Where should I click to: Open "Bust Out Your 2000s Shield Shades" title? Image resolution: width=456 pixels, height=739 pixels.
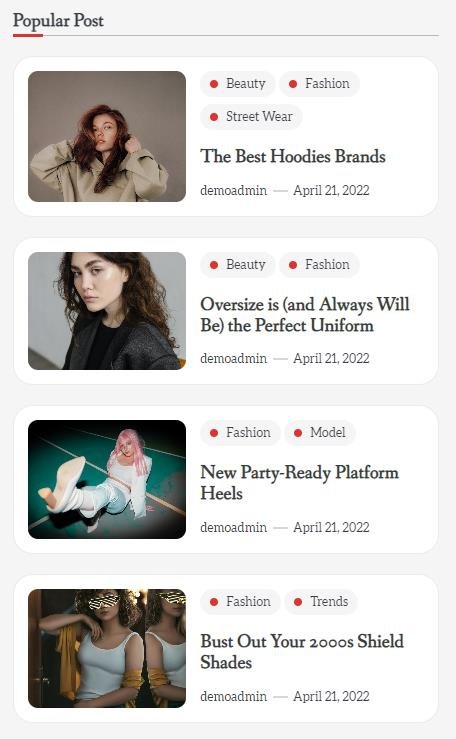302,652
